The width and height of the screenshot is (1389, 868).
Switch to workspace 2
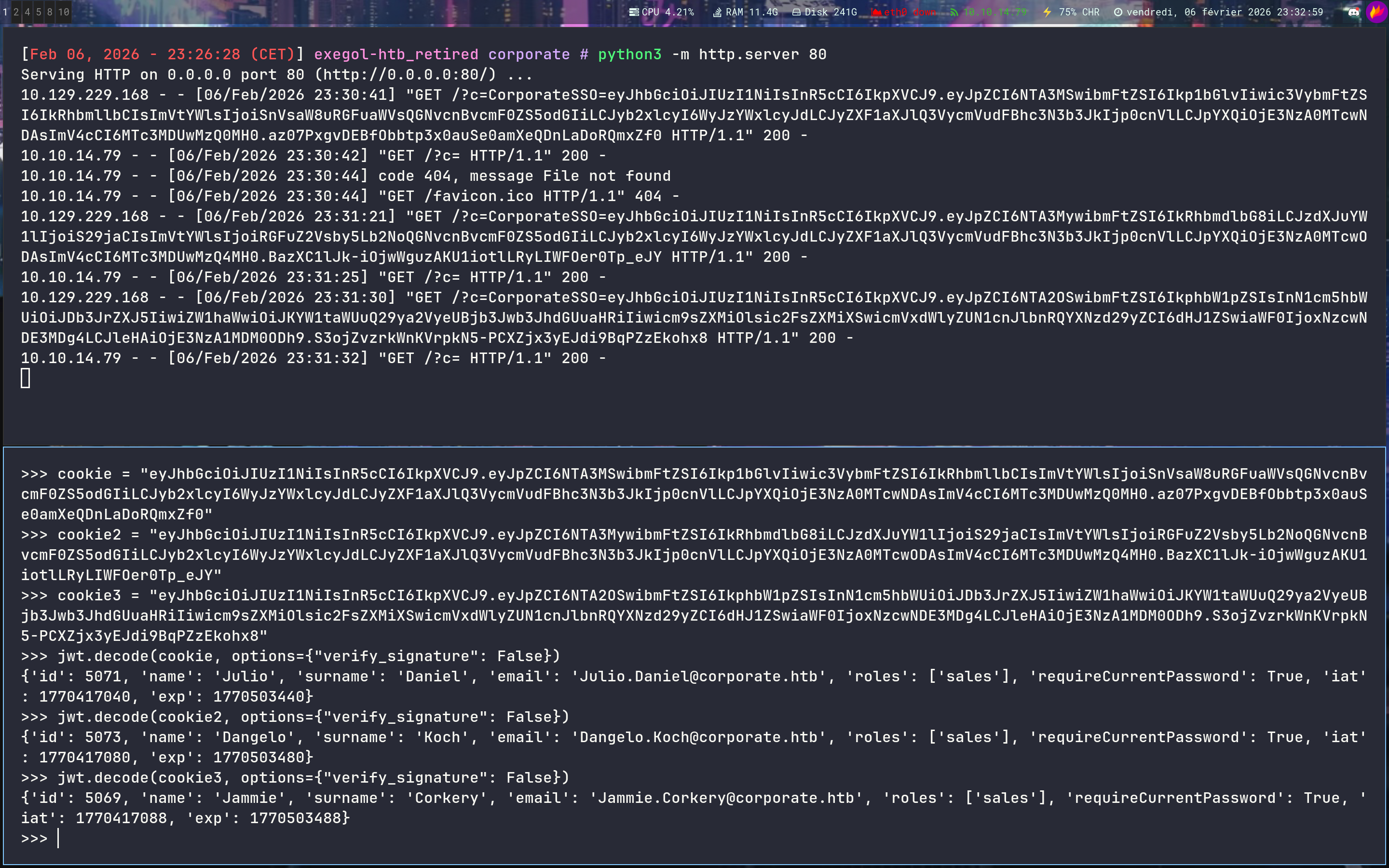[16, 12]
